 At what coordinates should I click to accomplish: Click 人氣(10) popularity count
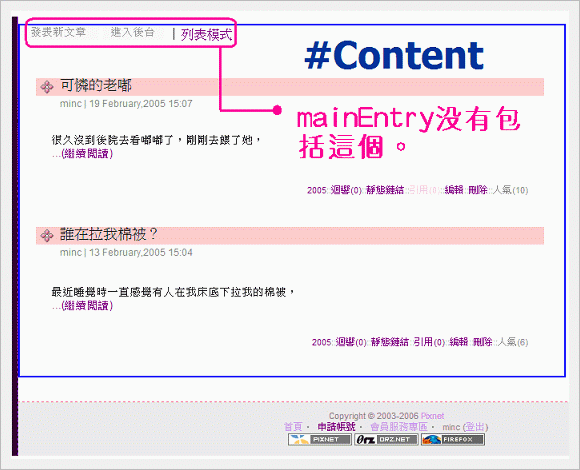[510, 190]
